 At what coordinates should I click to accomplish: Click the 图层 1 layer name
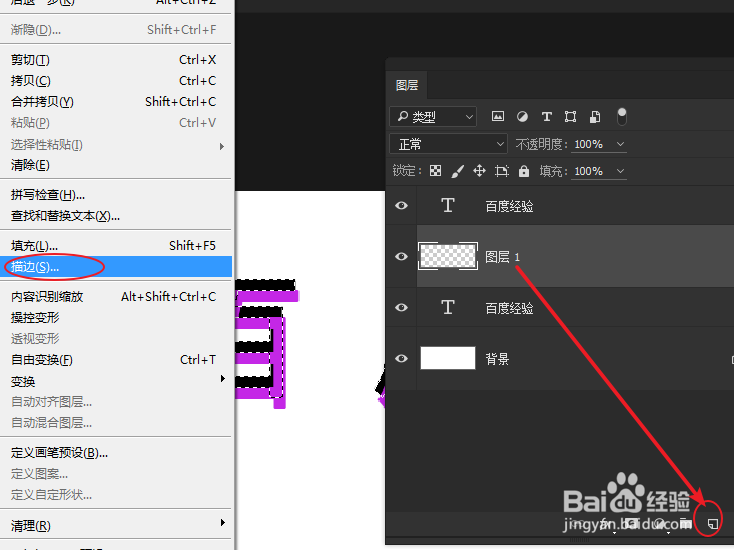[502, 257]
